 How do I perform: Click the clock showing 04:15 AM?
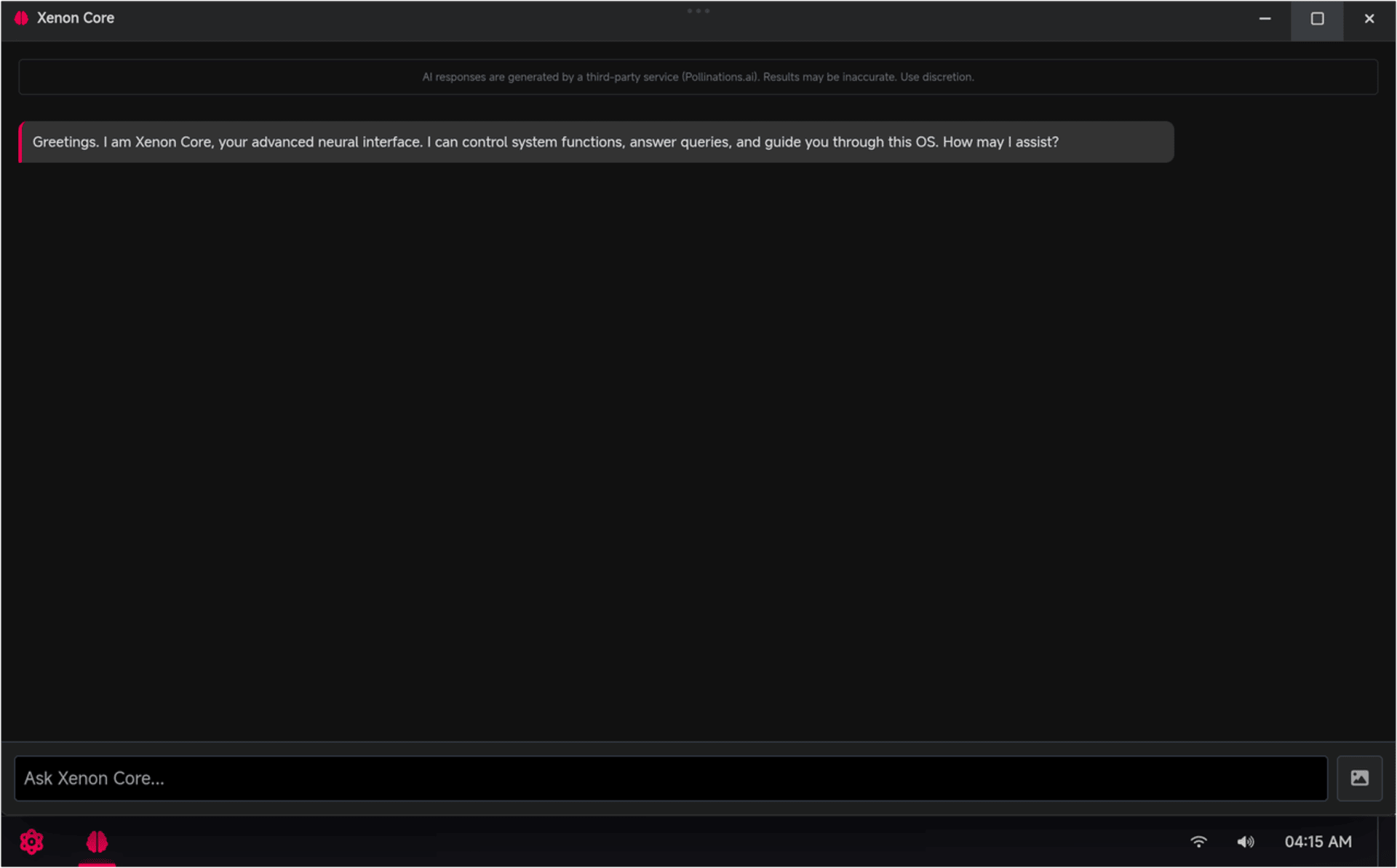[x=1319, y=842]
